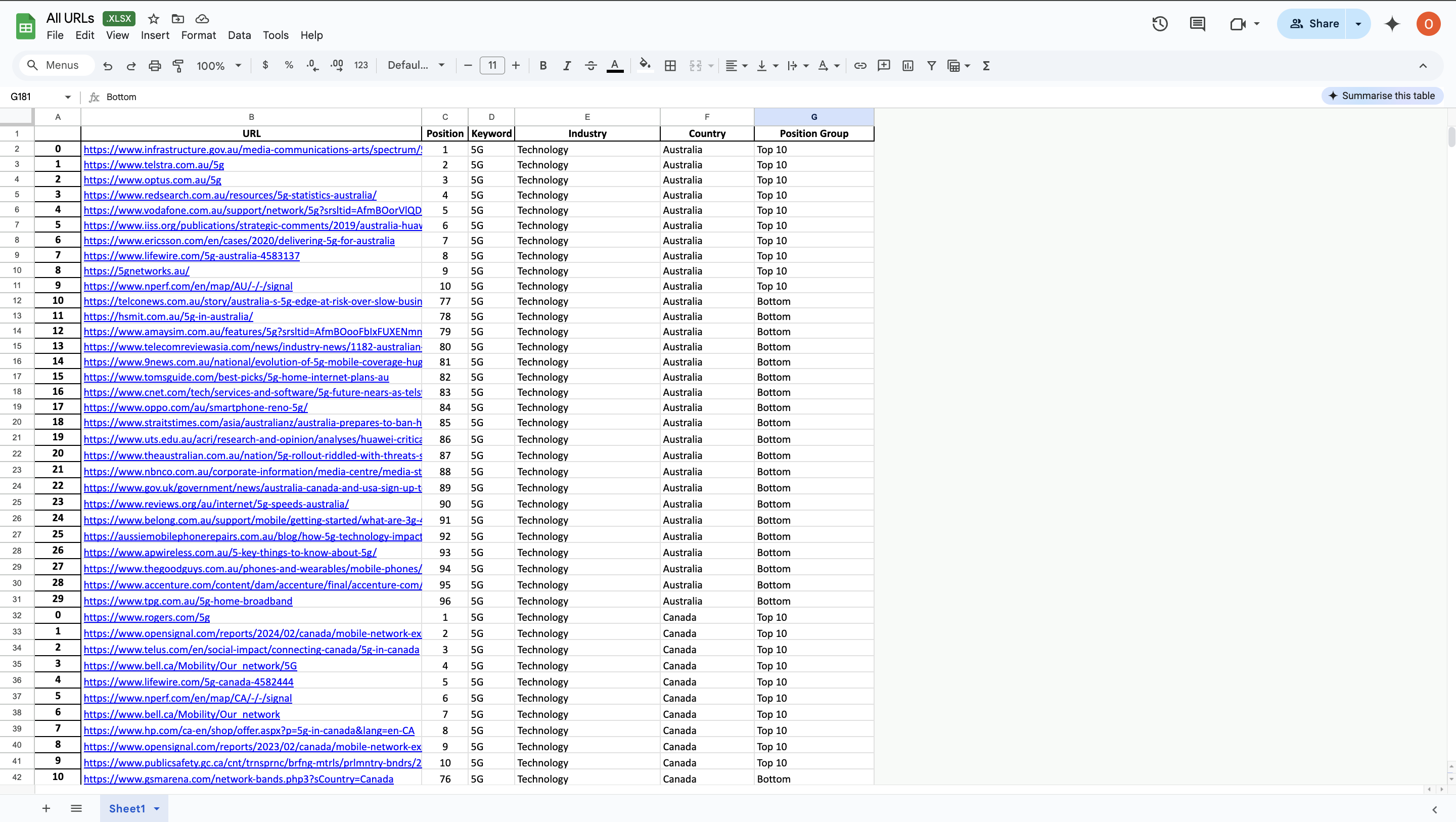This screenshot has width=1456, height=822.
Task: Open the Functions sigma menu
Action: (x=986, y=66)
